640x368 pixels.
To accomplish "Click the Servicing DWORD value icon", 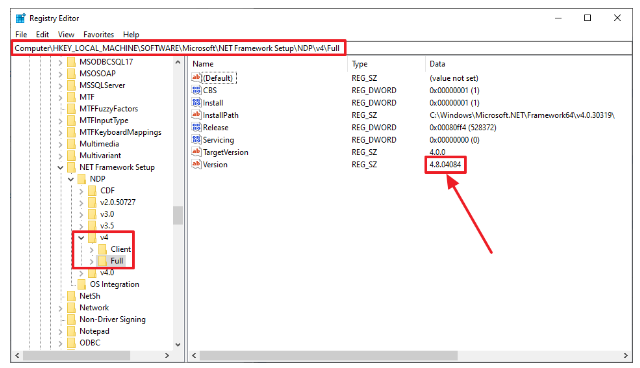I will [x=196, y=140].
